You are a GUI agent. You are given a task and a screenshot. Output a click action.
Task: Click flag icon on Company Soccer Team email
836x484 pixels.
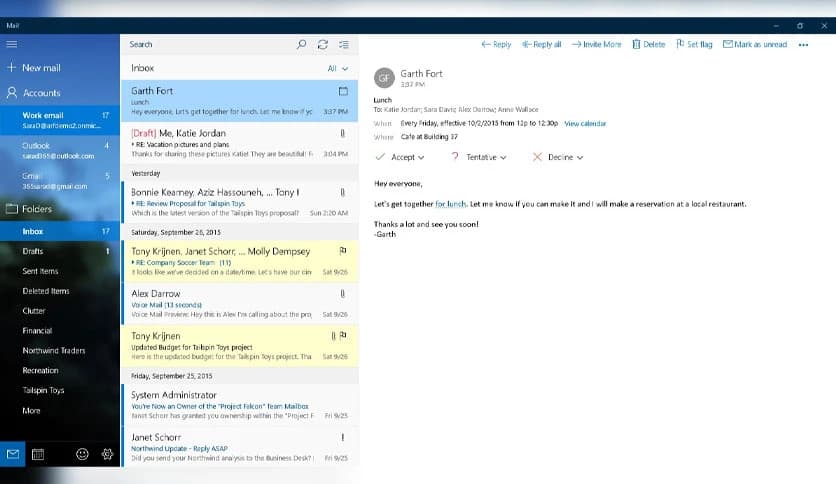coord(343,251)
